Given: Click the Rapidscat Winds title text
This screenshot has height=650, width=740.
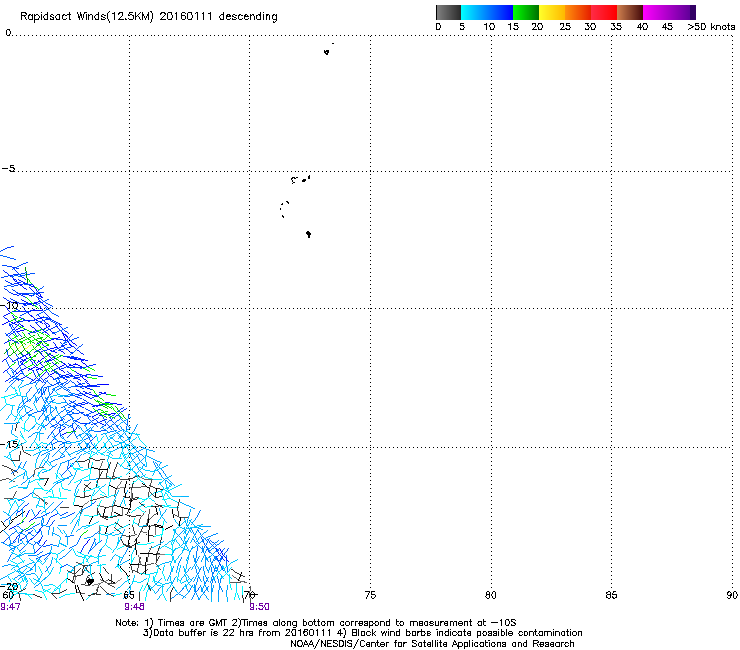Looking at the screenshot, I should (x=149, y=17).
